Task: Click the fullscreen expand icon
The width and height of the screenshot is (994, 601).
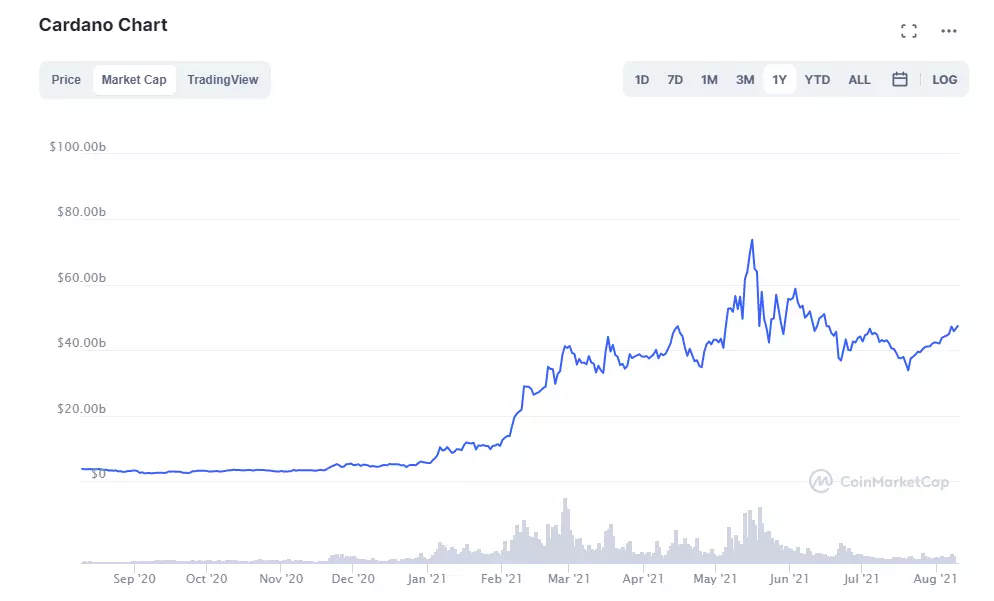Action: tap(909, 30)
